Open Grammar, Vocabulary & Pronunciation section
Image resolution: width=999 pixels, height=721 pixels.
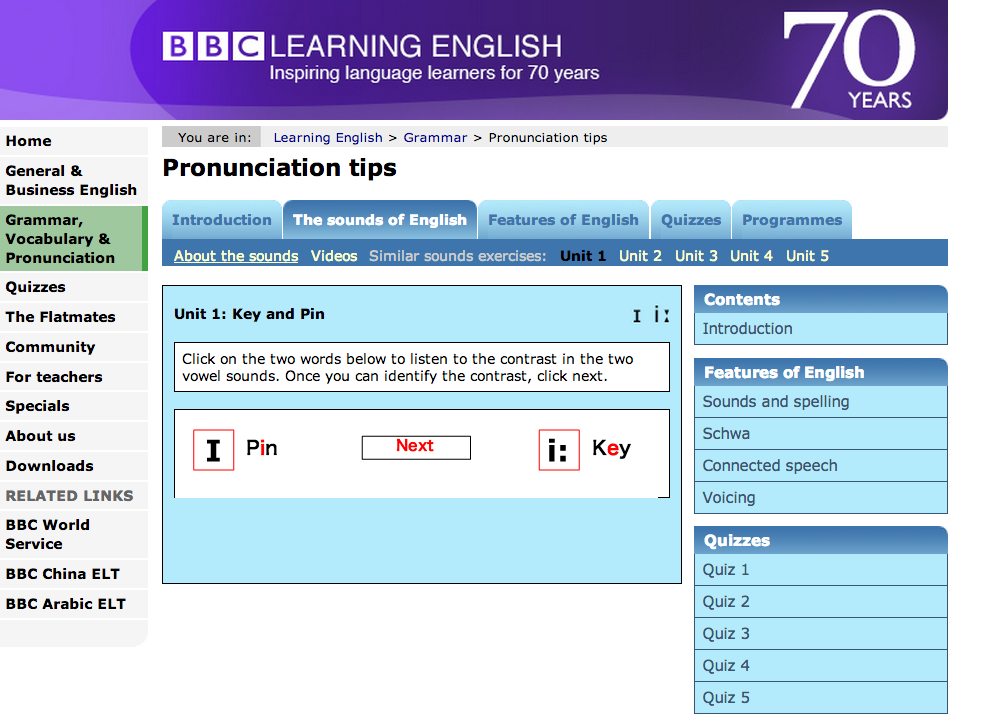(74, 239)
